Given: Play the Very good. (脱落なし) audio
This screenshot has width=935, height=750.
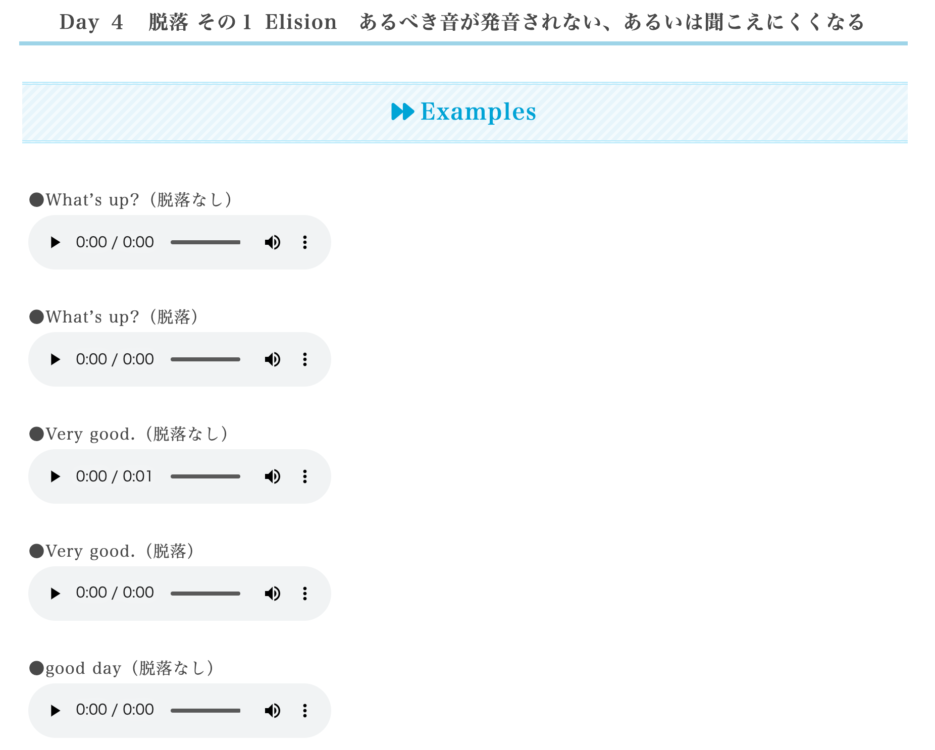Looking at the screenshot, I should pyautogui.click(x=55, y=476).
